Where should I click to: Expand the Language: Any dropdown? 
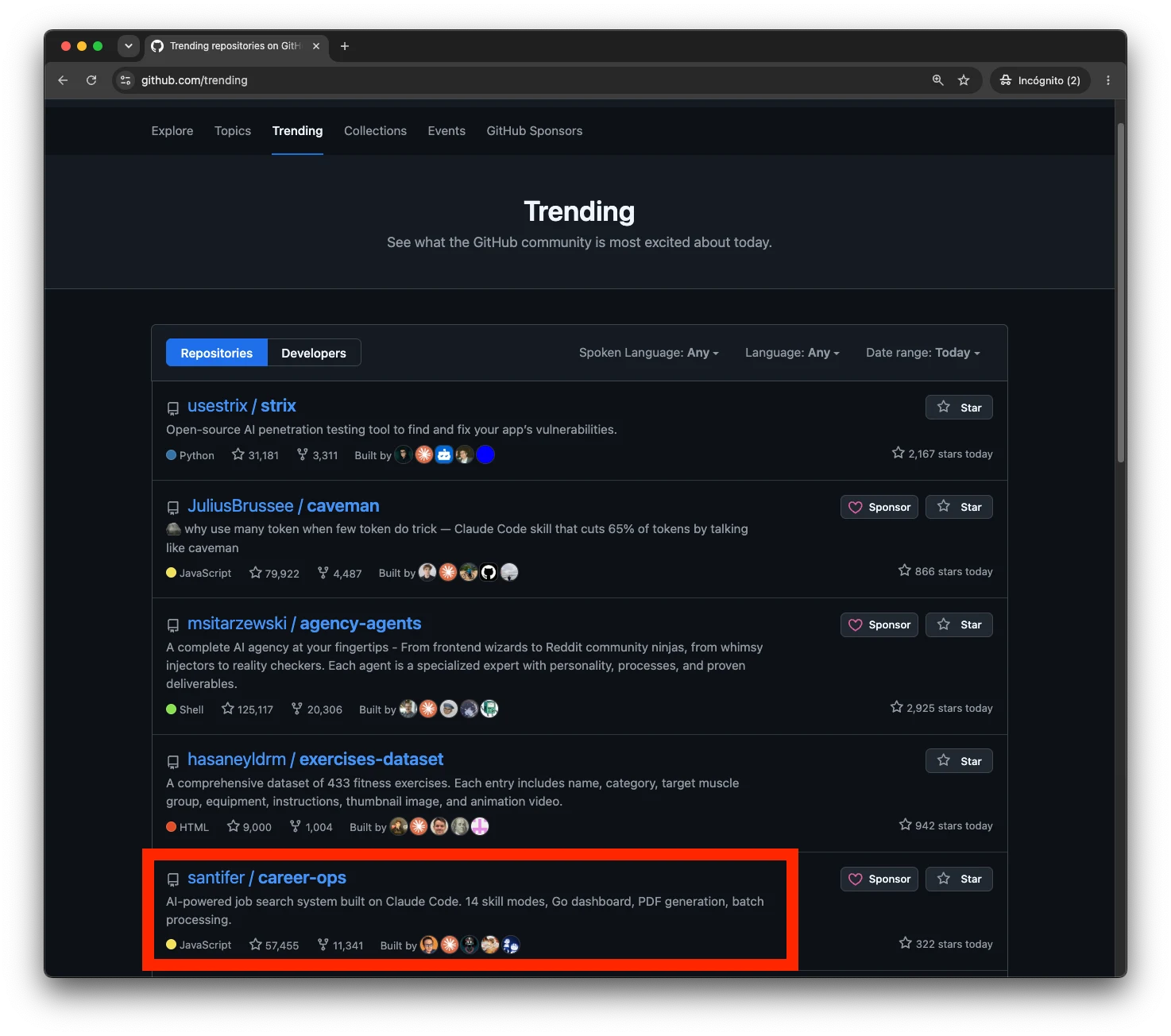coord(792,353)
